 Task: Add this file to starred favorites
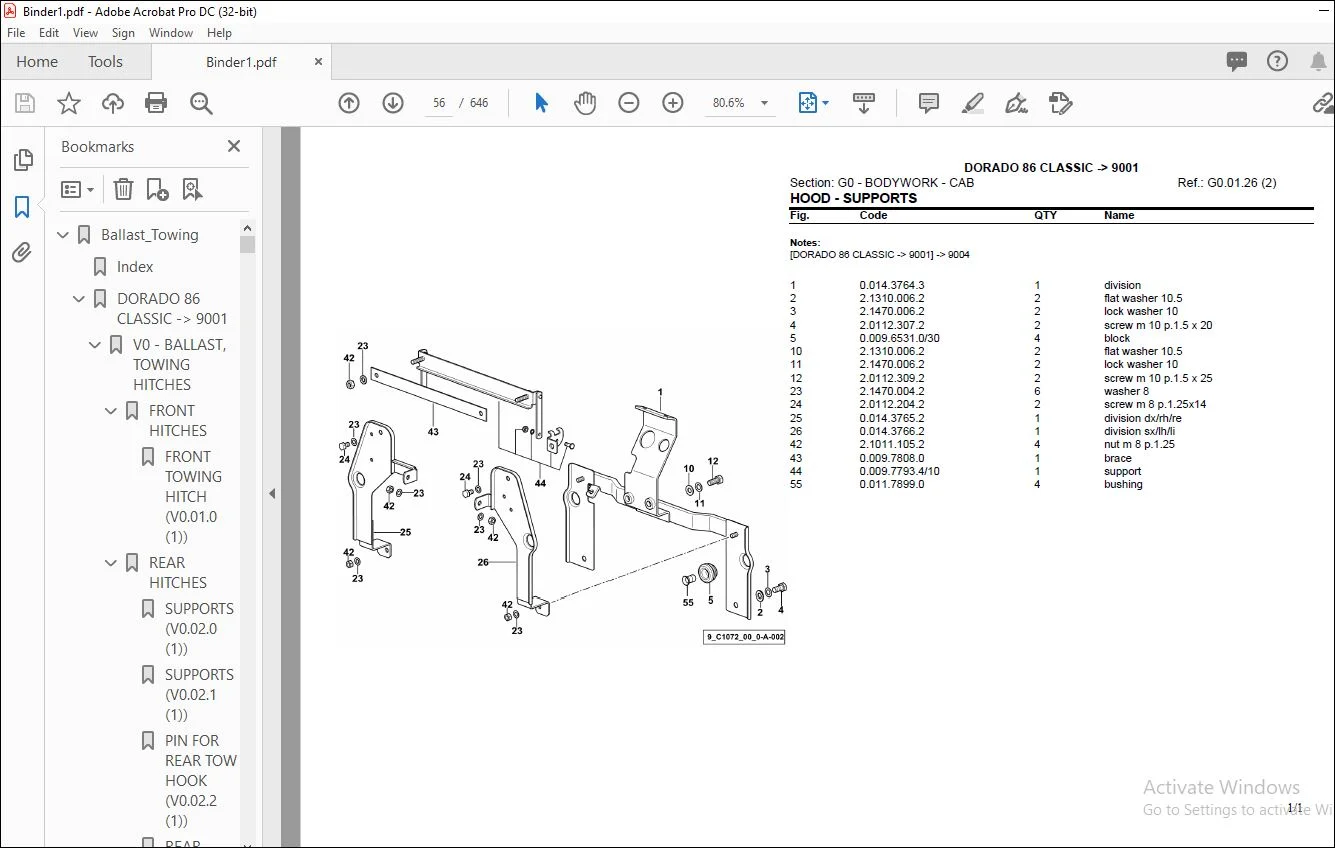(x=69, y=103)
